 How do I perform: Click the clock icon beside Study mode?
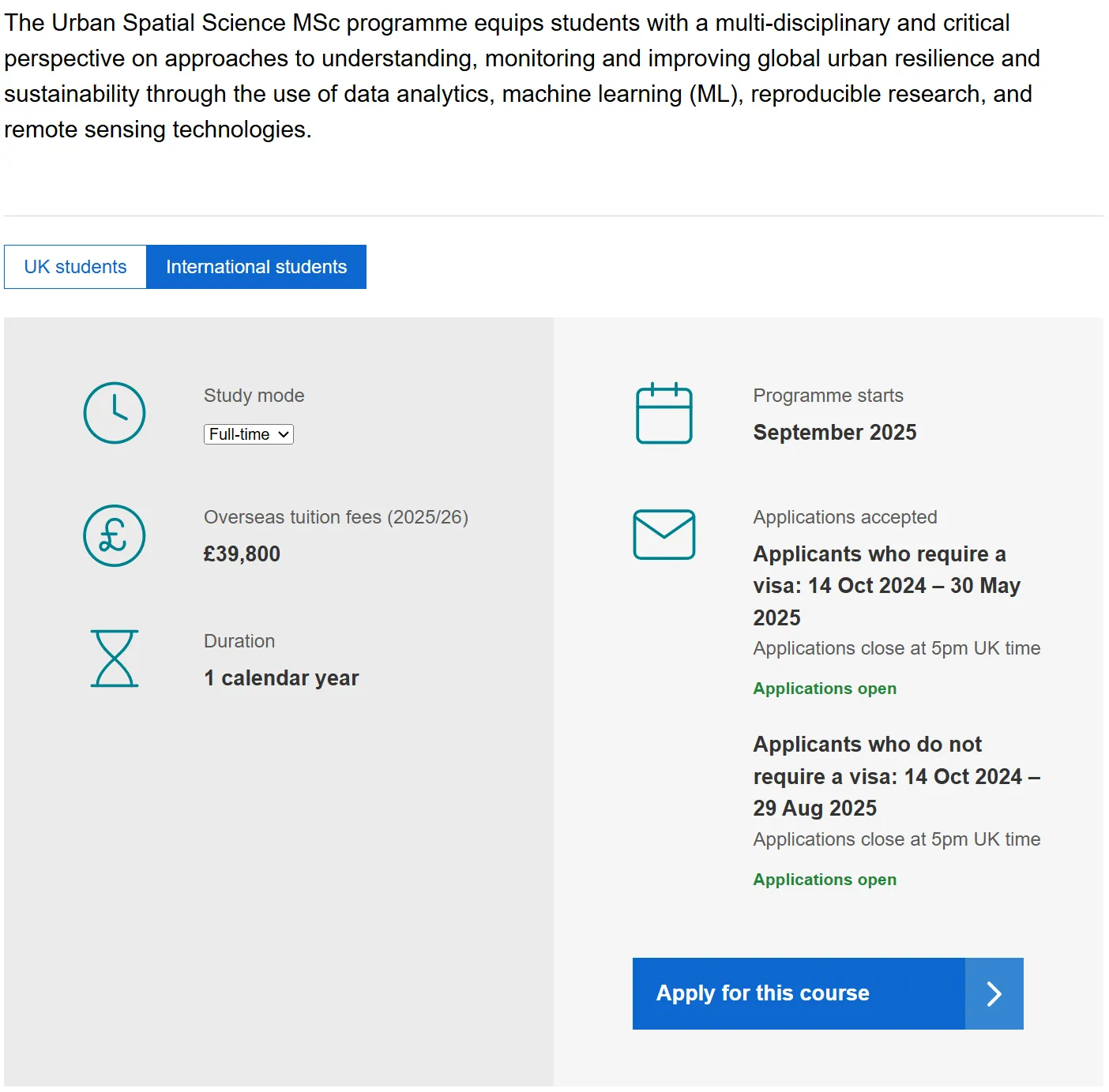[x=115, y=413]
